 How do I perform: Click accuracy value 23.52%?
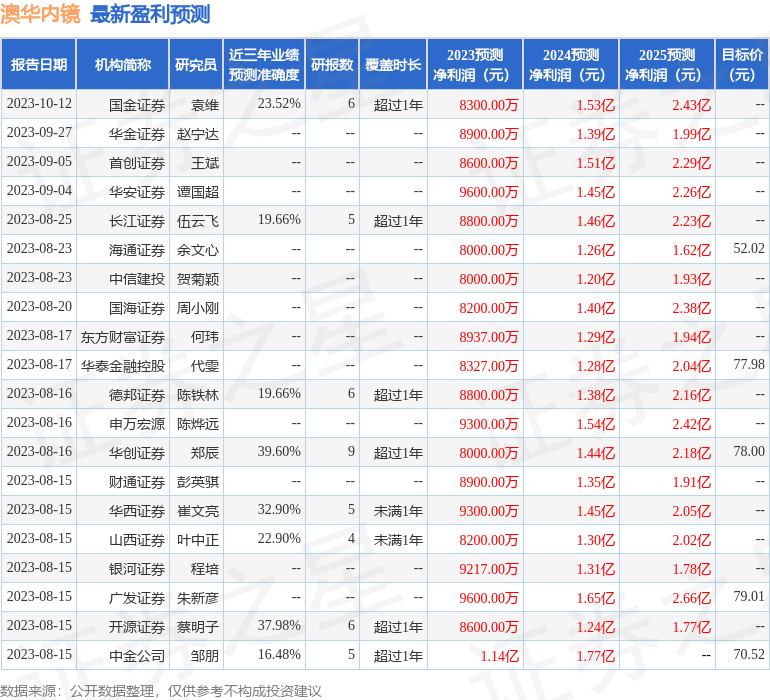tap(279, 104)
